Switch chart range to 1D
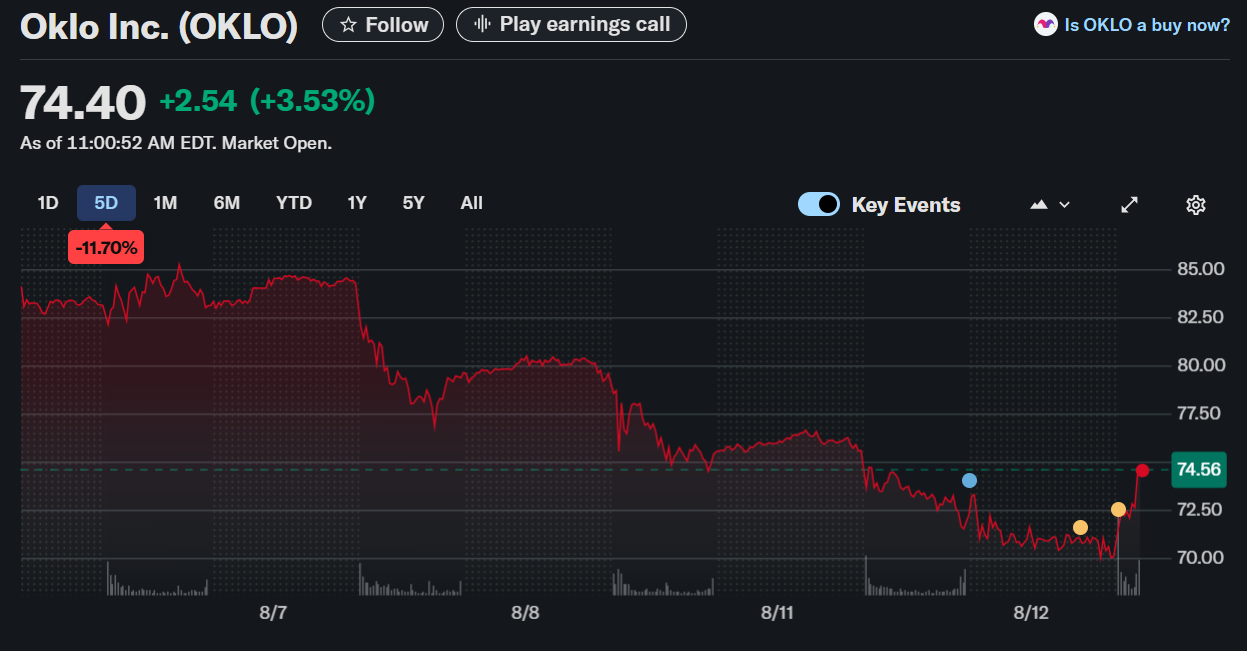This screenshot has height=651, width=1247. 48,203
